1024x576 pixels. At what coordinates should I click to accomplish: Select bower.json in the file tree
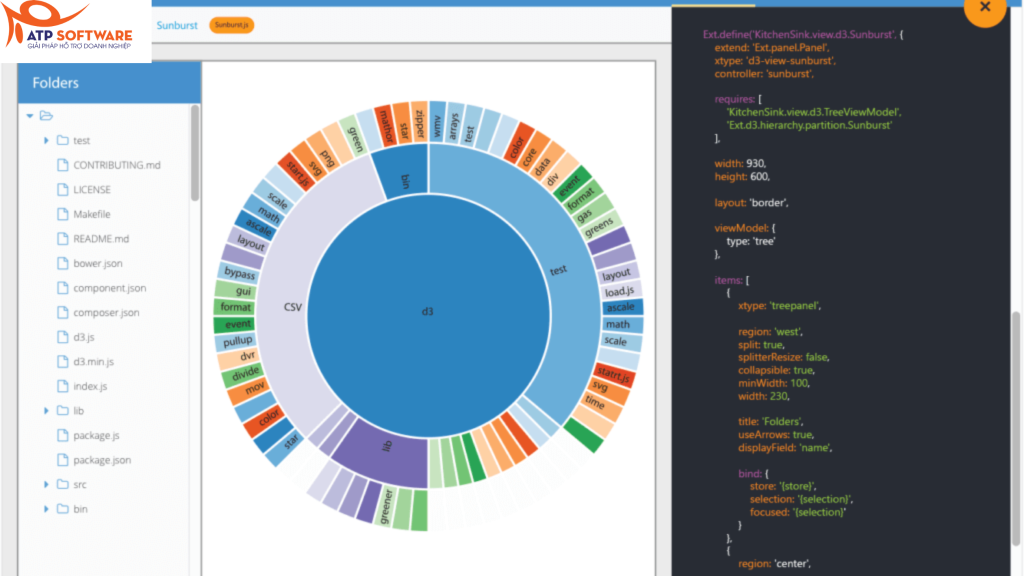[x=98, y=263]
